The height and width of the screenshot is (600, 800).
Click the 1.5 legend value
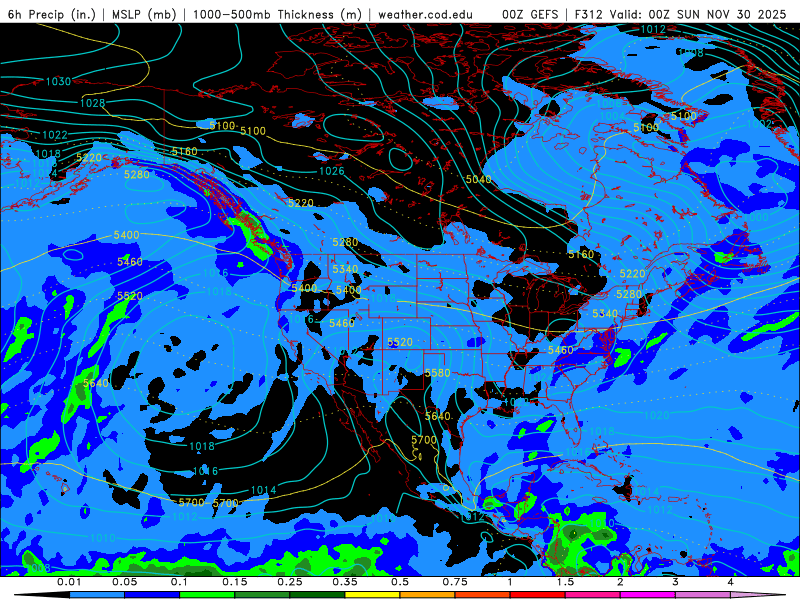[x=565, y=582]
